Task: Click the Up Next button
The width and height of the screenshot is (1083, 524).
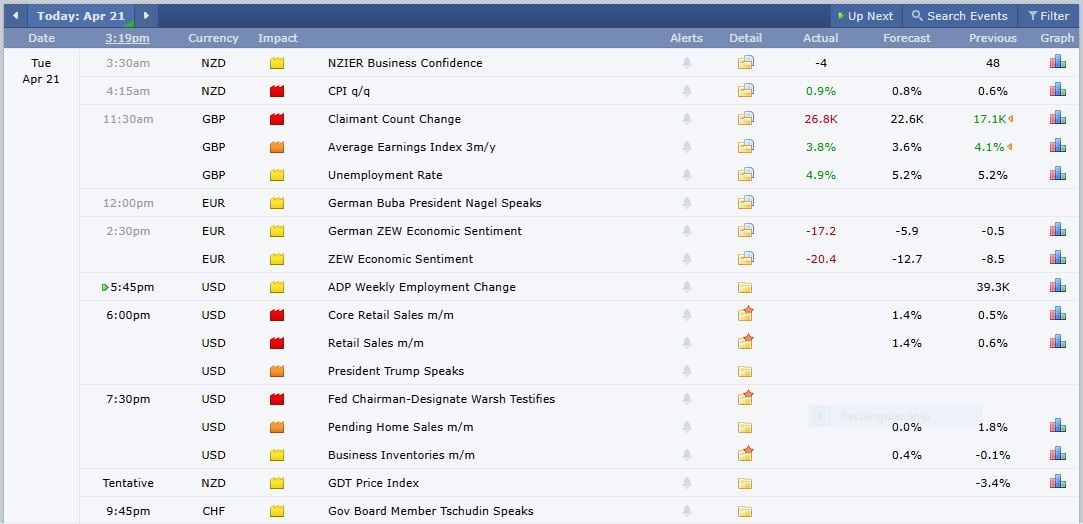Action: coord(865,16)
